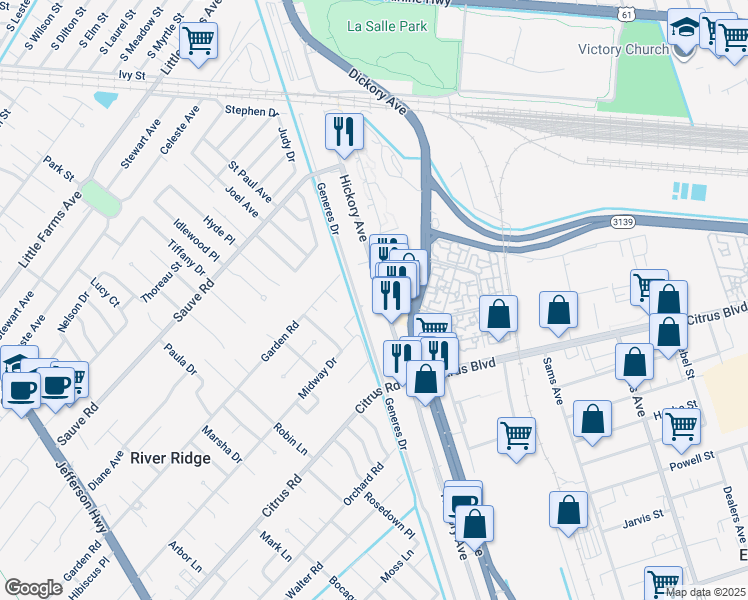Click the shopping bag marker between Sams Ave and Hickory St
The height and width of the screenshot is (600, 748).
592,420
